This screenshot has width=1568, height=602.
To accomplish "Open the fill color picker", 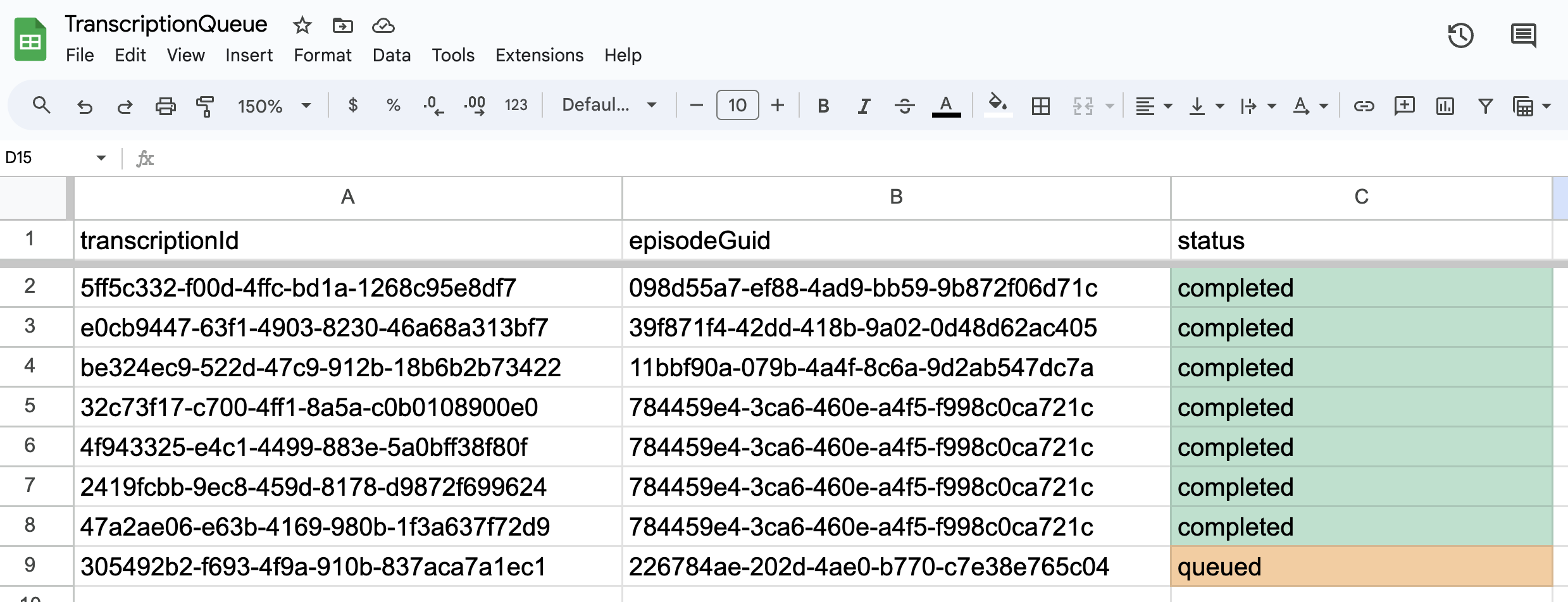I will click(x=998, y=106).
